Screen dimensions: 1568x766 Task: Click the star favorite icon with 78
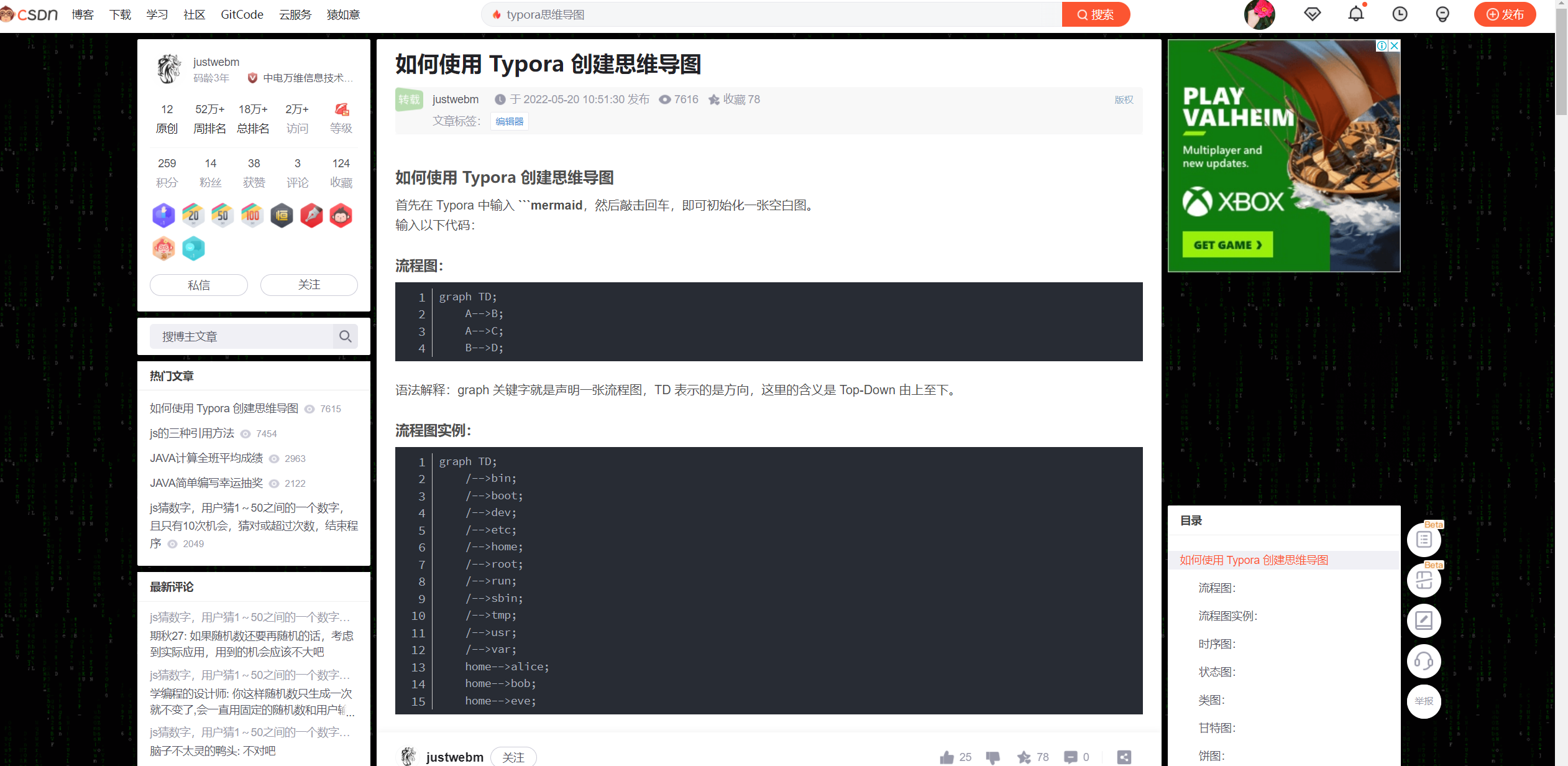pyautogui.click(x=1024, y=757)
